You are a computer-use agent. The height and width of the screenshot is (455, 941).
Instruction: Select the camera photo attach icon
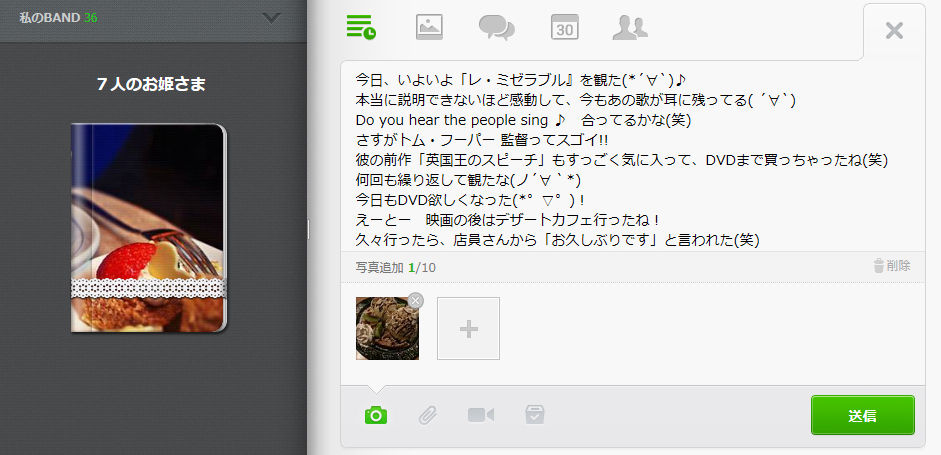376,415
